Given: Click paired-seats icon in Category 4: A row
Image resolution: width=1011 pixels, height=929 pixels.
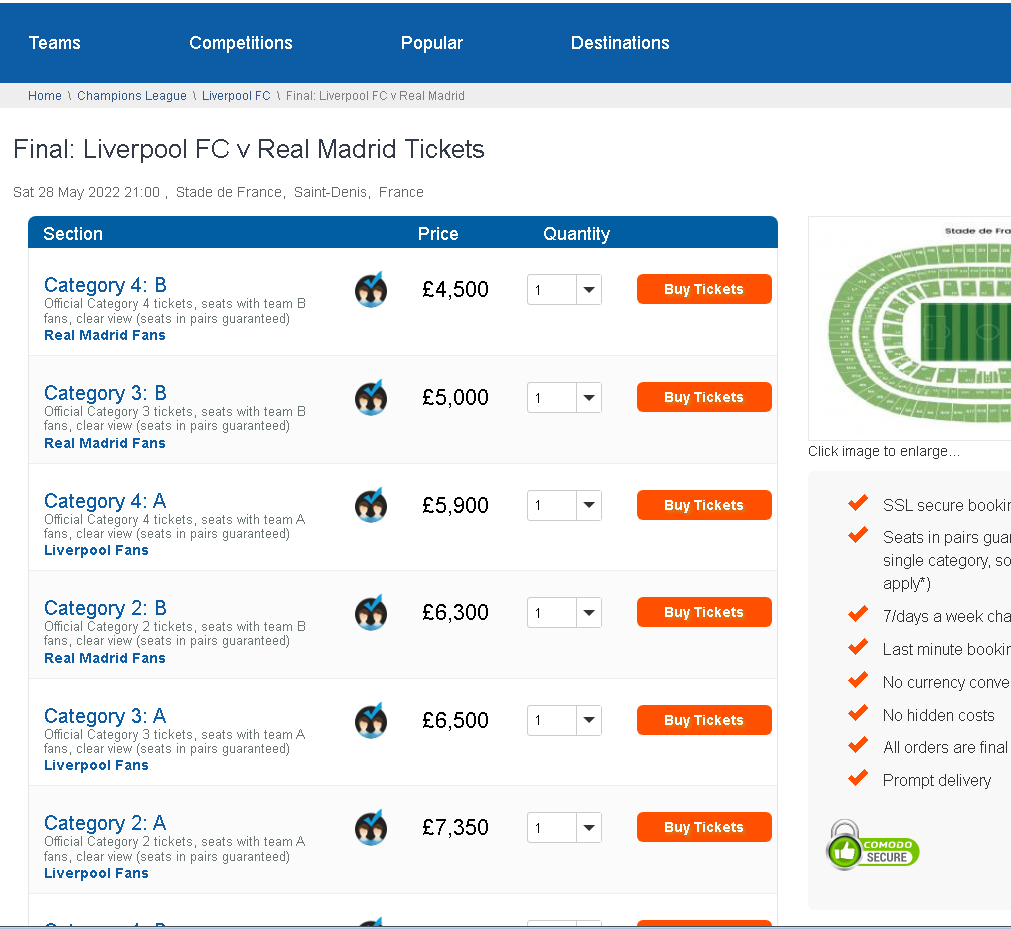Looking at the screenshot, I should pos(371,505).
